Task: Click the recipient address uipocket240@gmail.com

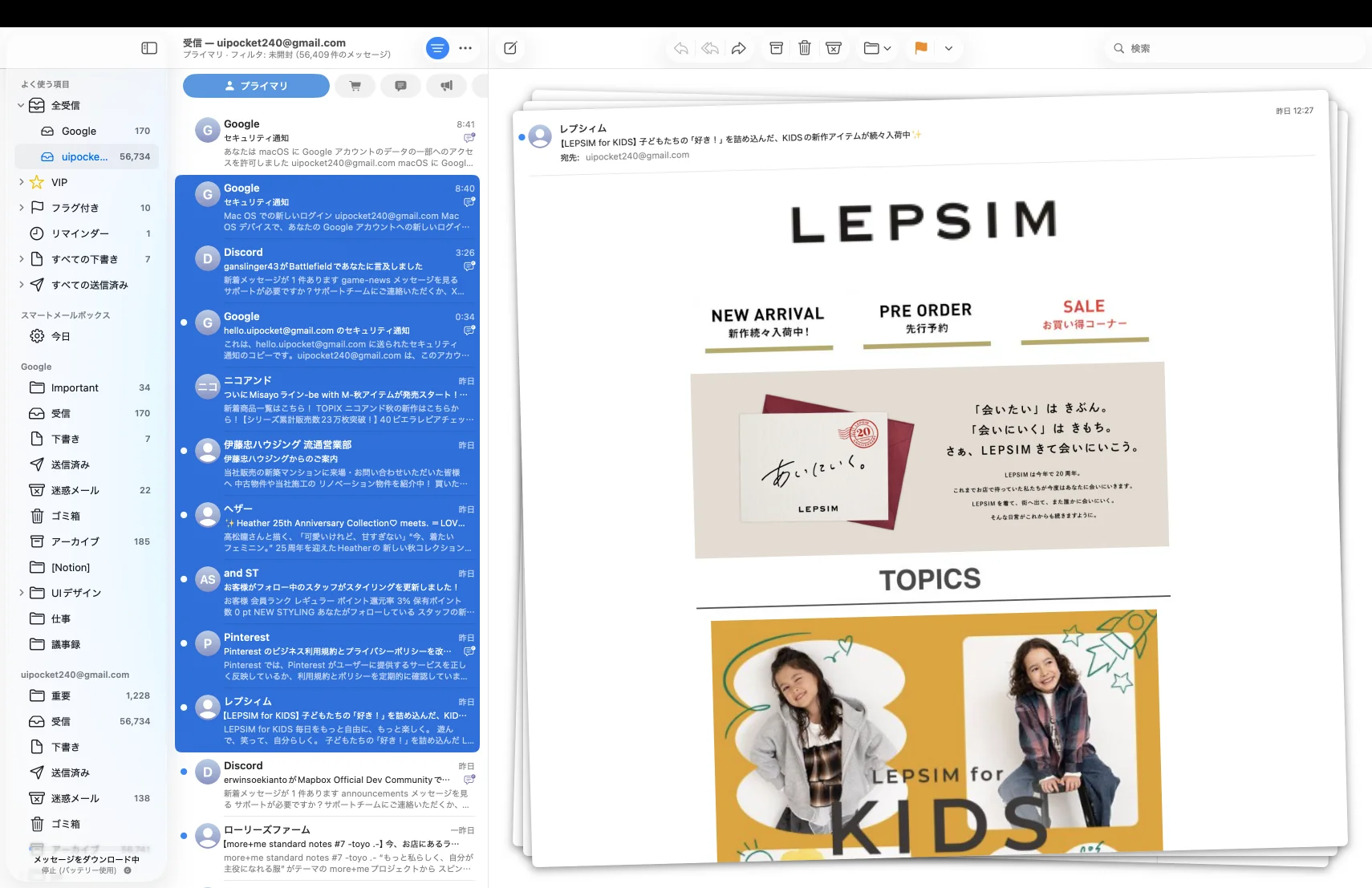Action: 637,156
